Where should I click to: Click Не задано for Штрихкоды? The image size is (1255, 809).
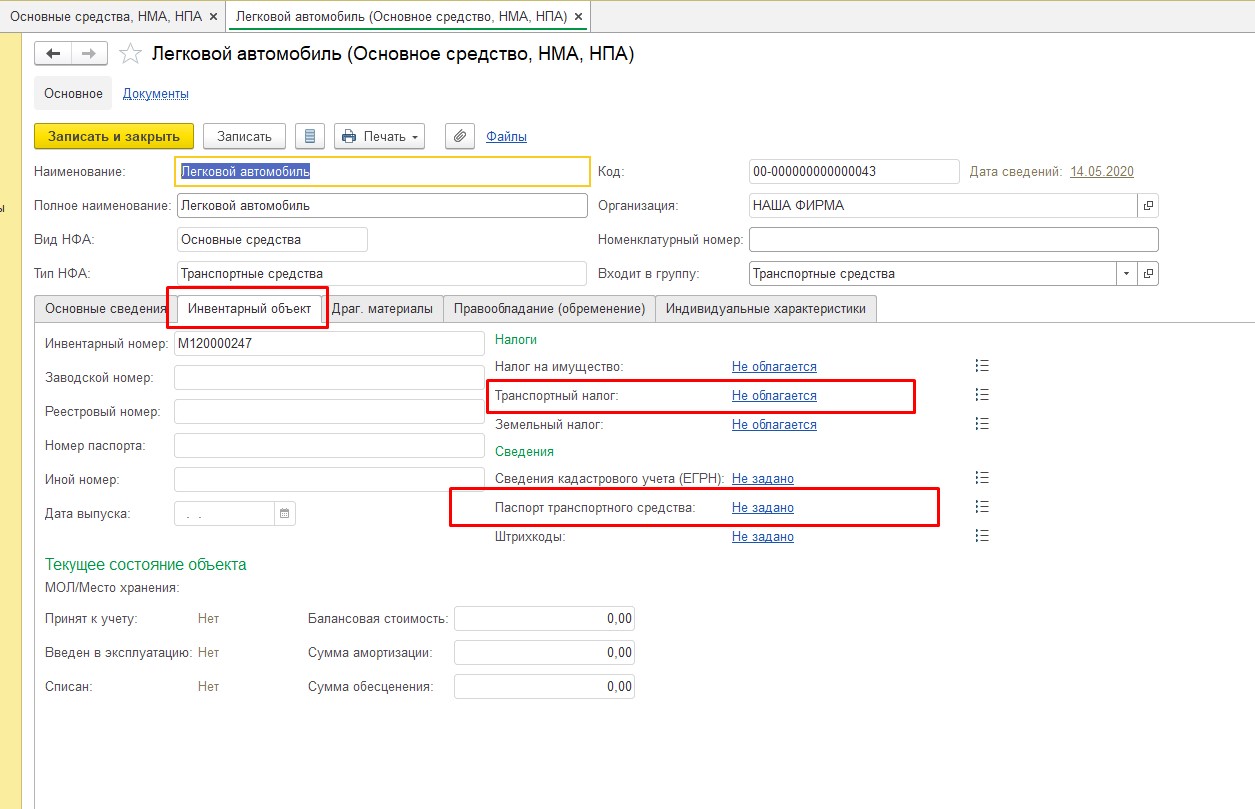pos(763,536)
